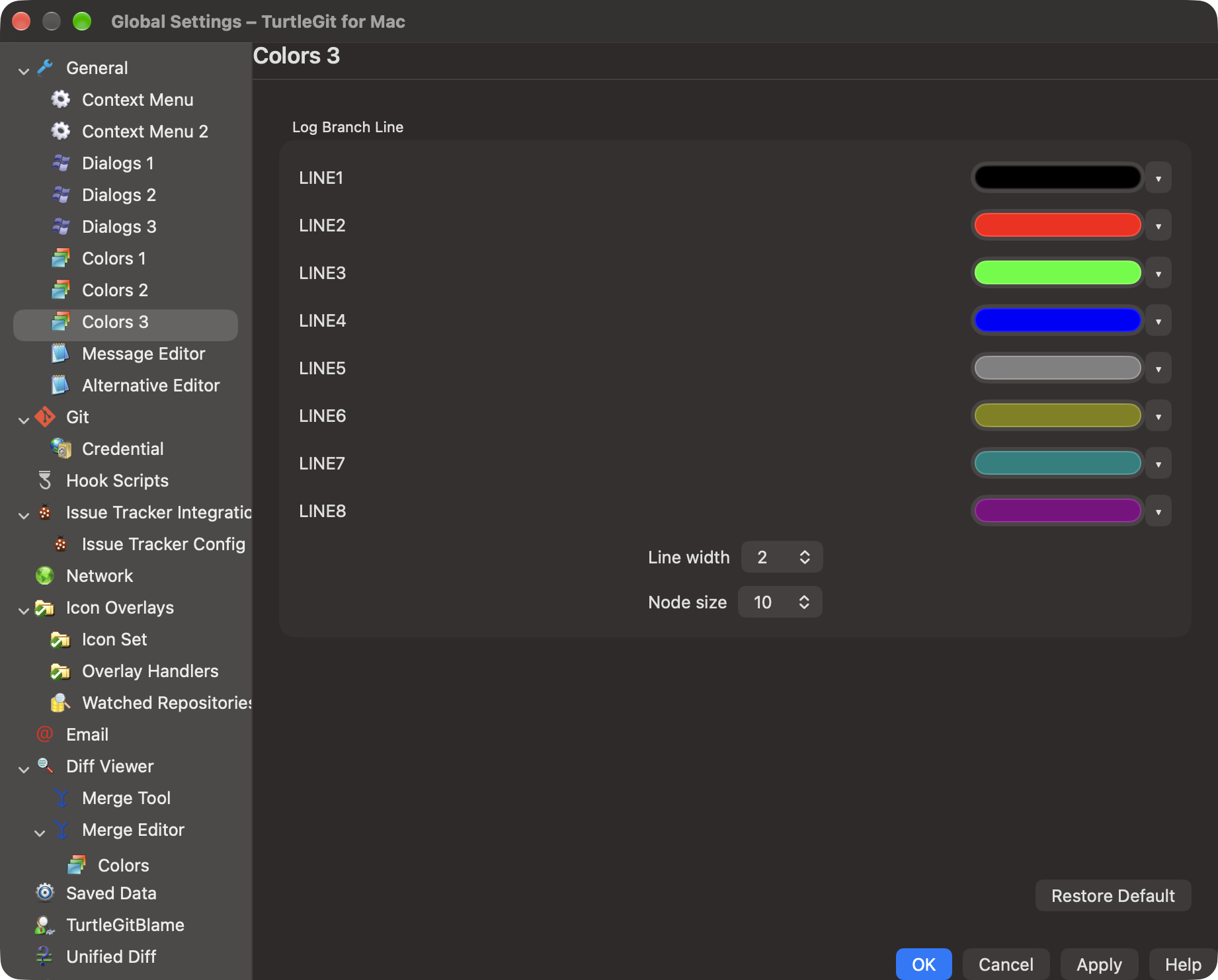Open the LINE4 color dropdown arrow
This screenshot has height=980, width=1218.
(1158, 321)
